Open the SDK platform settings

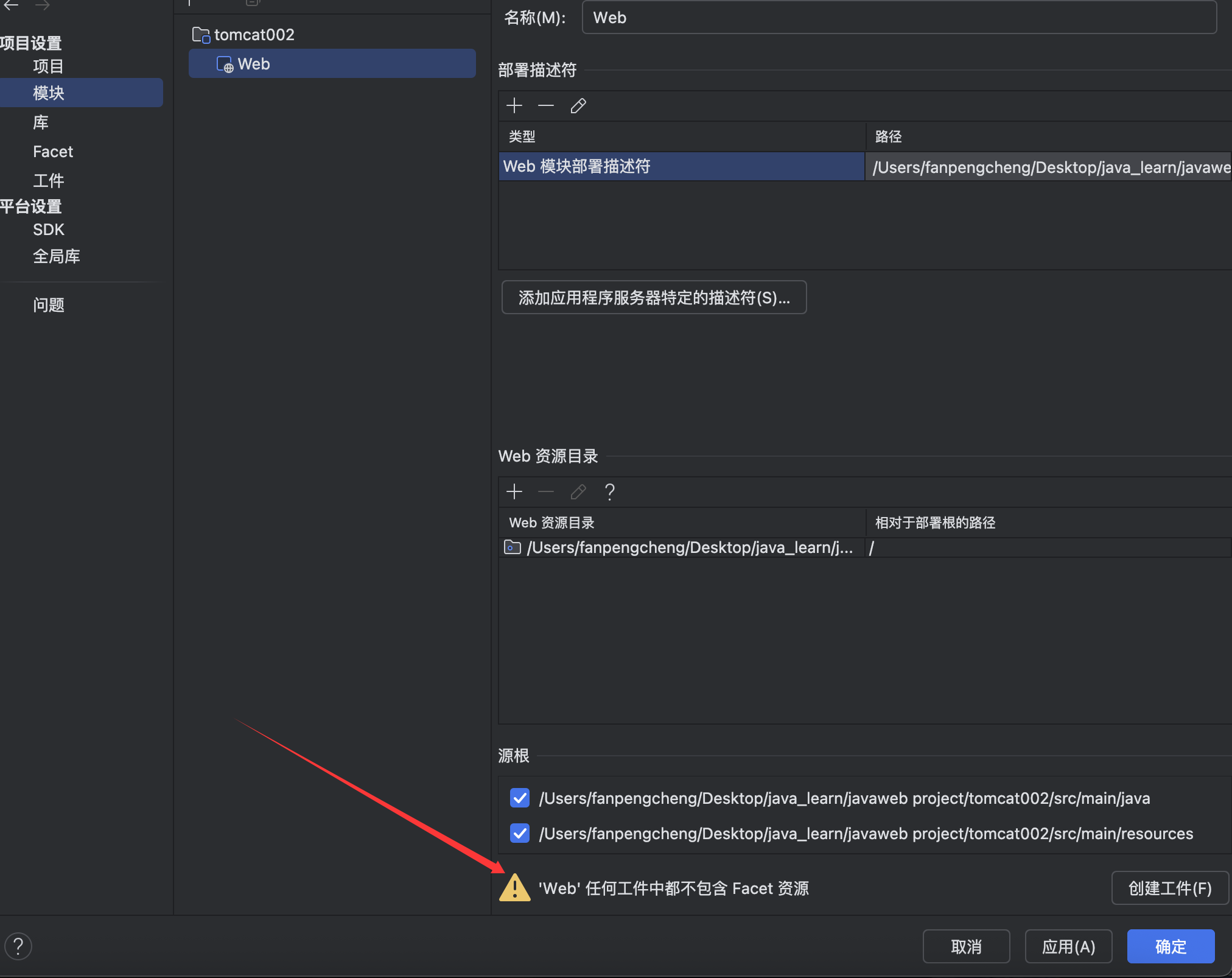coord(49,230)
